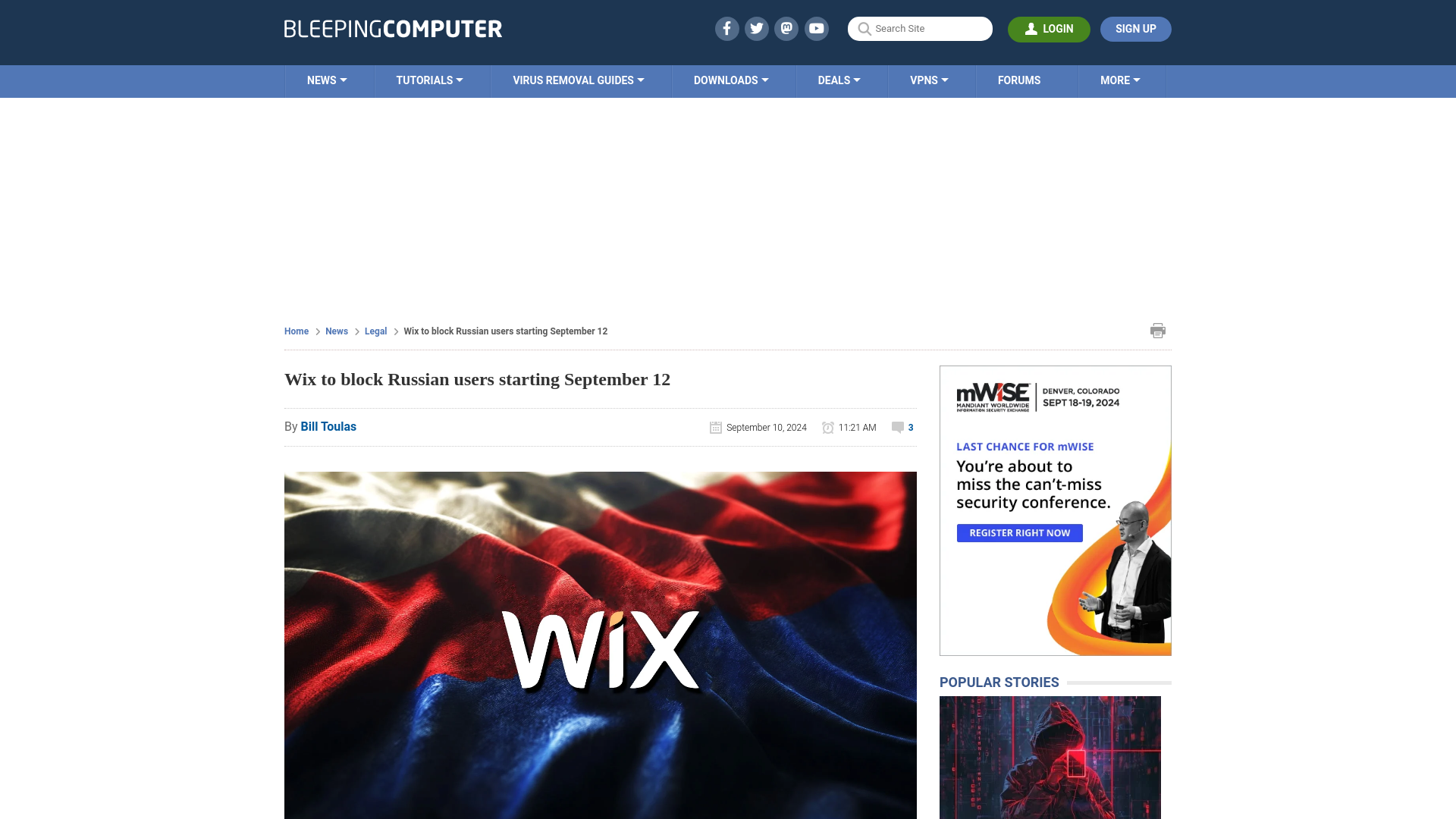Screen dimensions: 1456x819
Task: Click the REGISTER RIGHT NOW button
Action: 1019,533
